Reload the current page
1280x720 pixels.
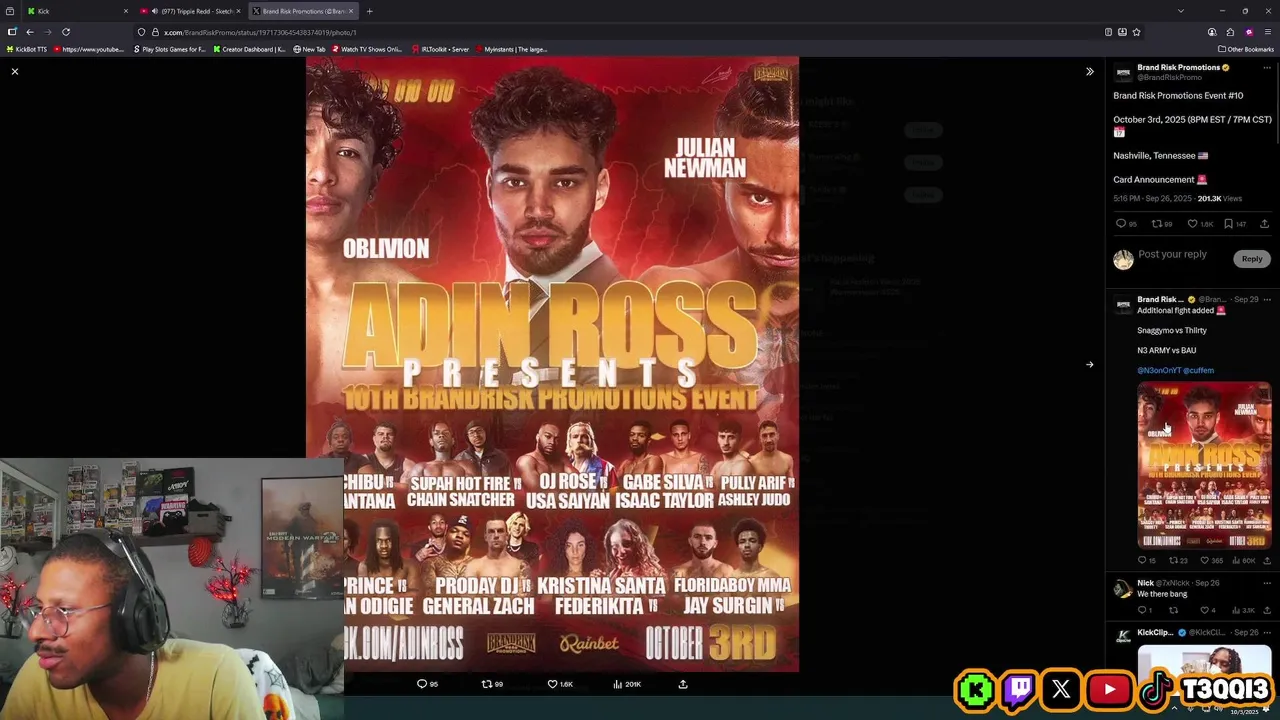pos(66,32)
